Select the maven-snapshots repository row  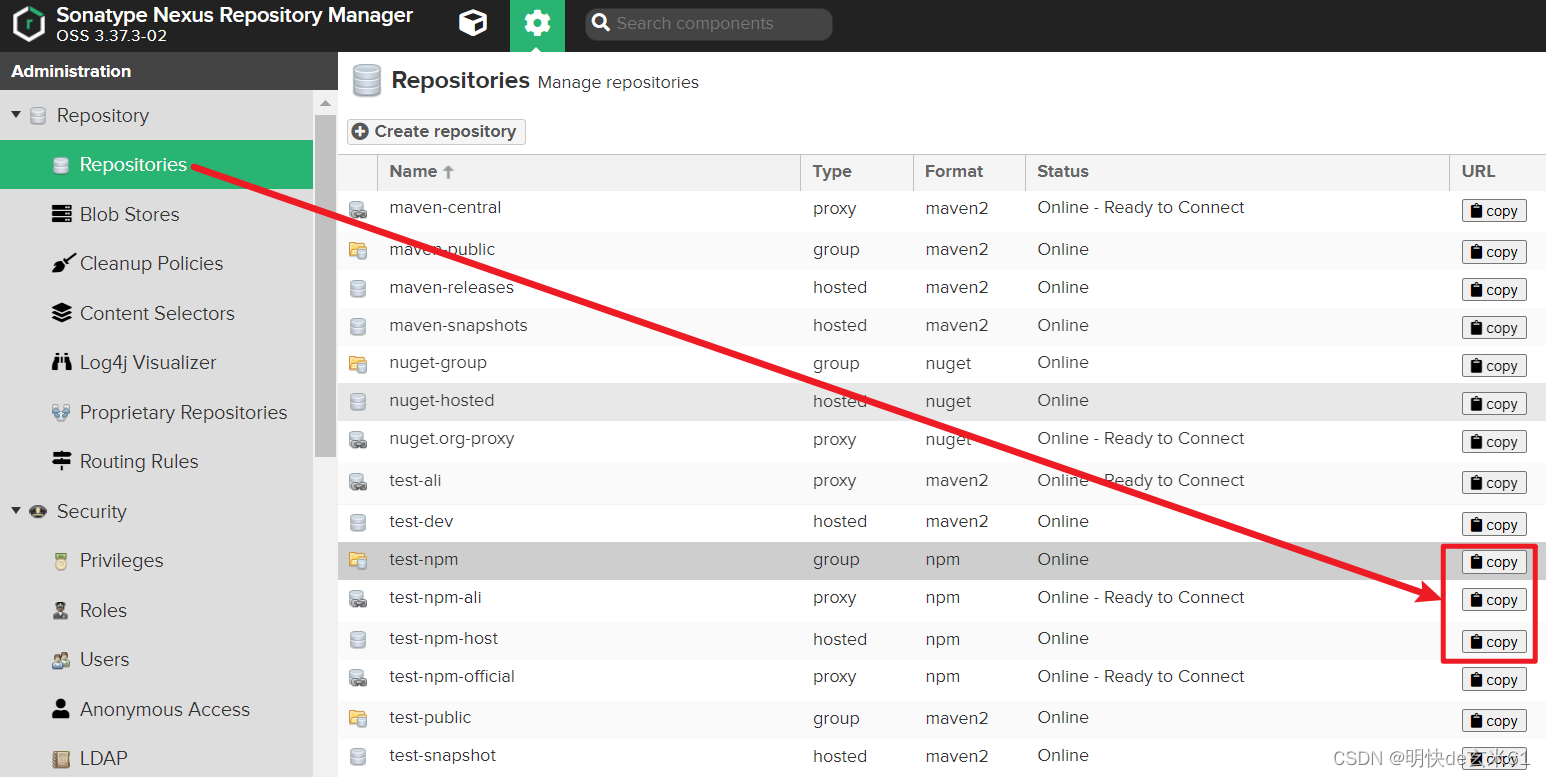pos(941,326)
